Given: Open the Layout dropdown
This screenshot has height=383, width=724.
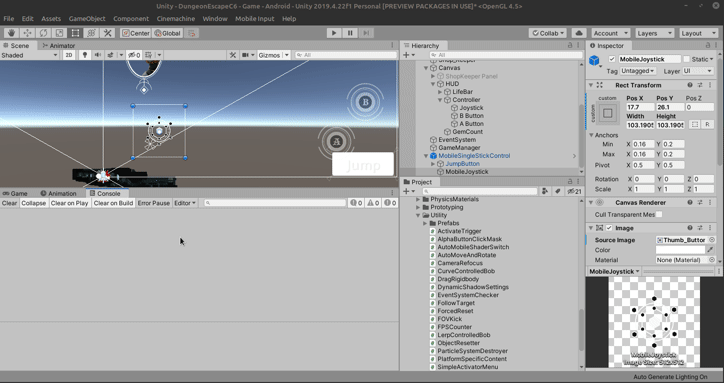Looking at the screenshot, I should [x=698, y=33].
